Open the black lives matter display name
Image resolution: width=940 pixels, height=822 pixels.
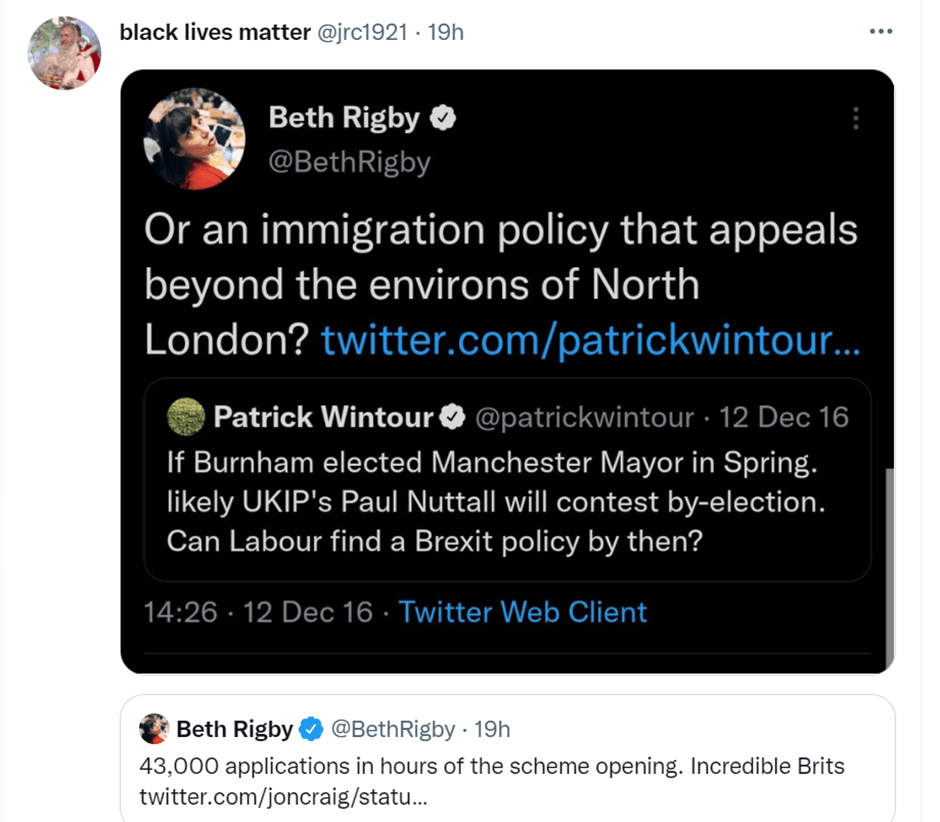tap(215, 32)
